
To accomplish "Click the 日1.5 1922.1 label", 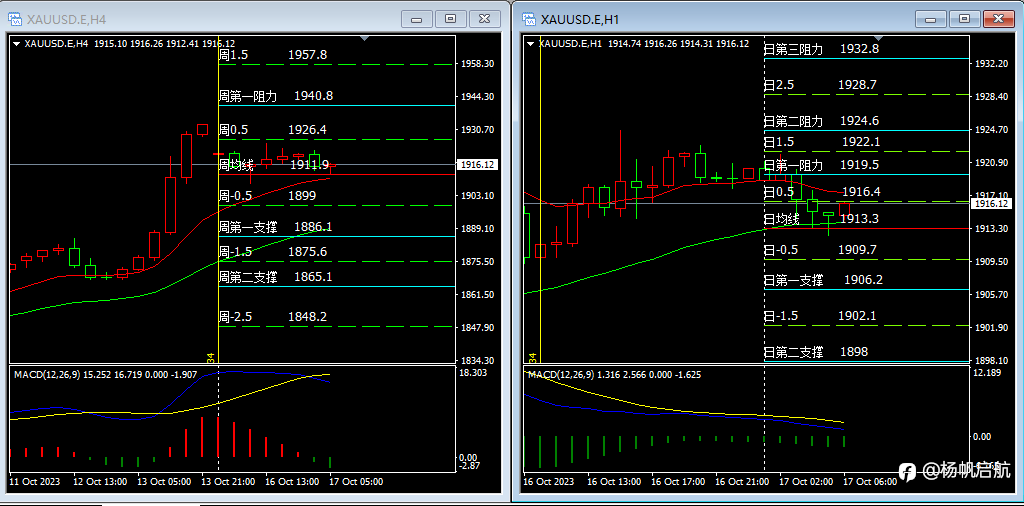I will pos(822,142).
